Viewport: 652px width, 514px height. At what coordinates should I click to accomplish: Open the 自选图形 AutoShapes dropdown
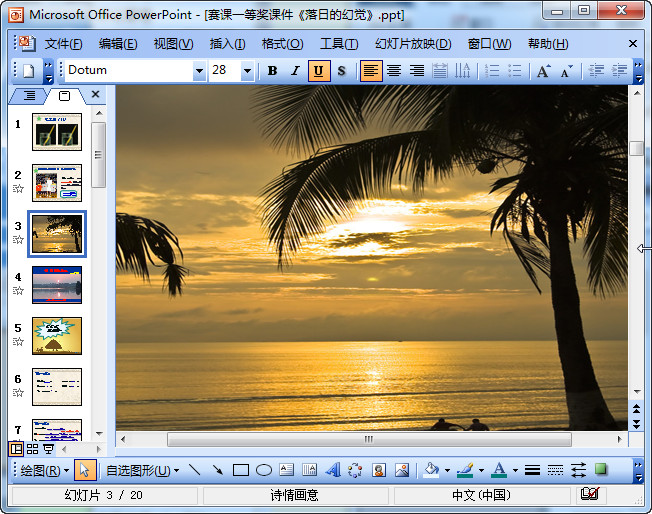point(142,470)
